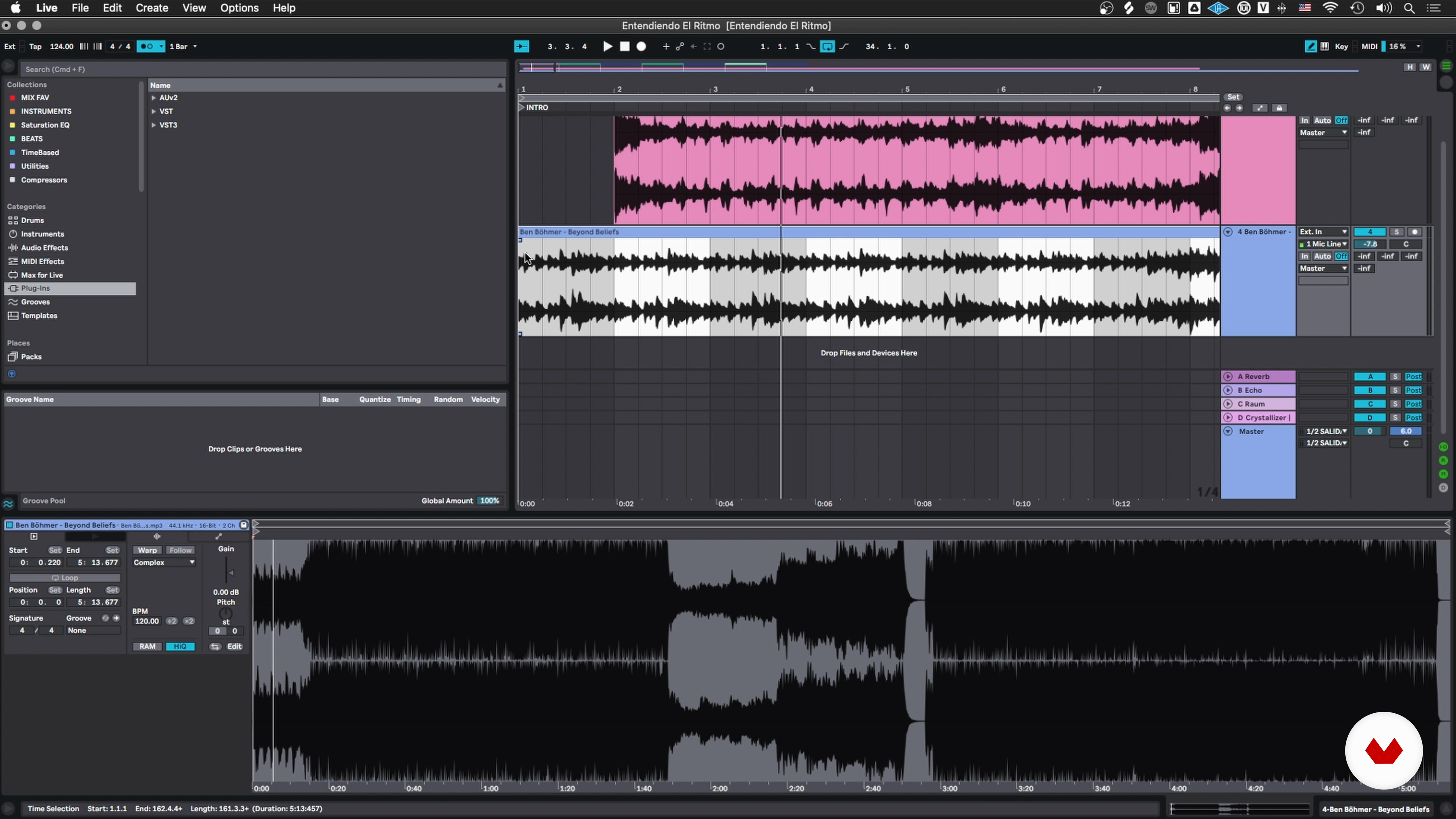Viewport: 1456px width, 819px height.
Task: Jump to previous locator arrow button
Action: coord(1227,108)
